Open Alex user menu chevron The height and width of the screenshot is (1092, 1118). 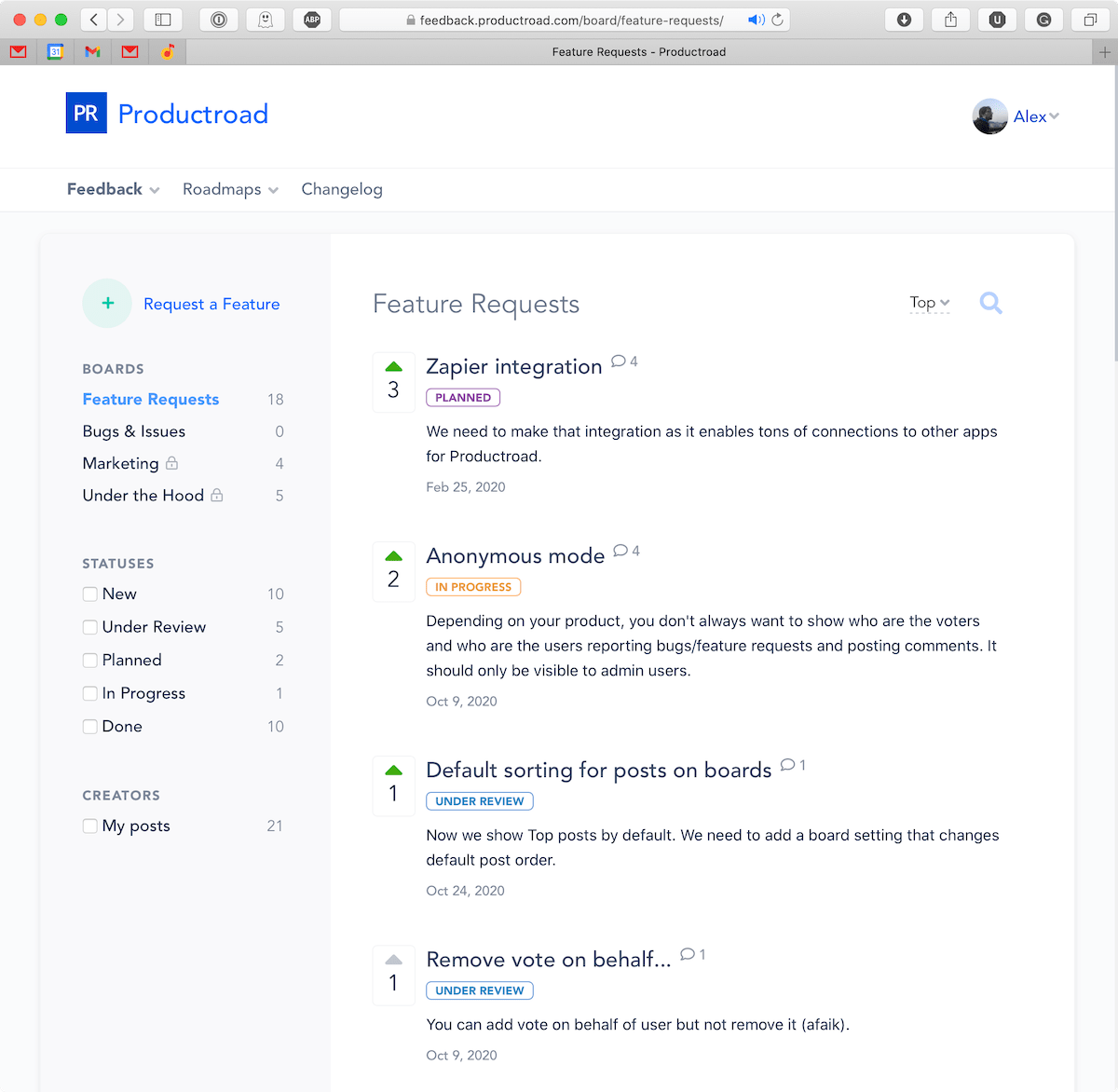pyautogui.click(x=1054, y=116)
